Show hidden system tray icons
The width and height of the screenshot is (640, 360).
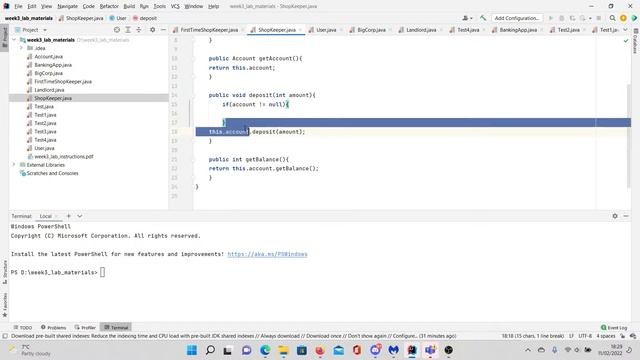click(528, 350)
